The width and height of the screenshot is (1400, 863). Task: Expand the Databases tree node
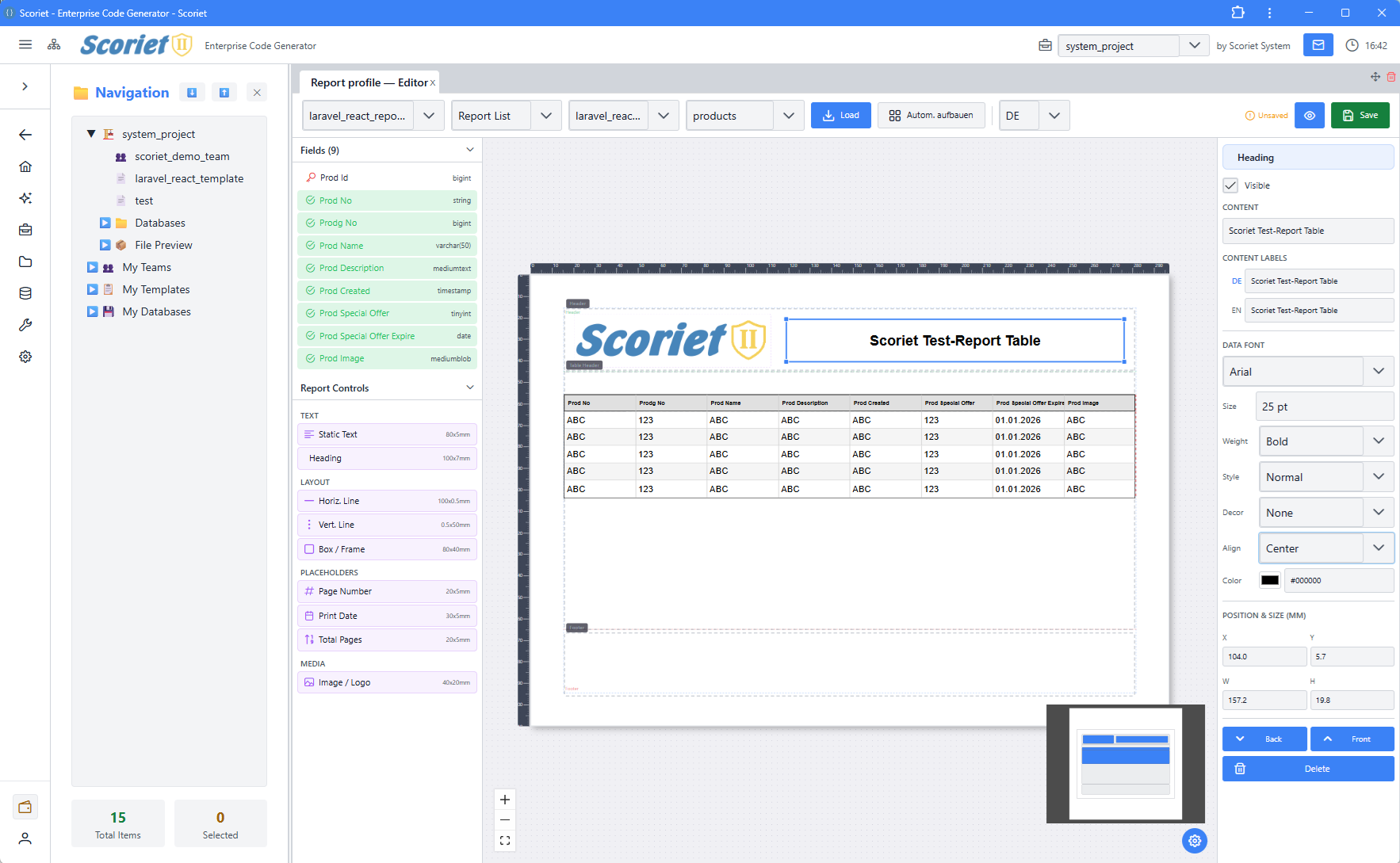(x=105, y=223)
